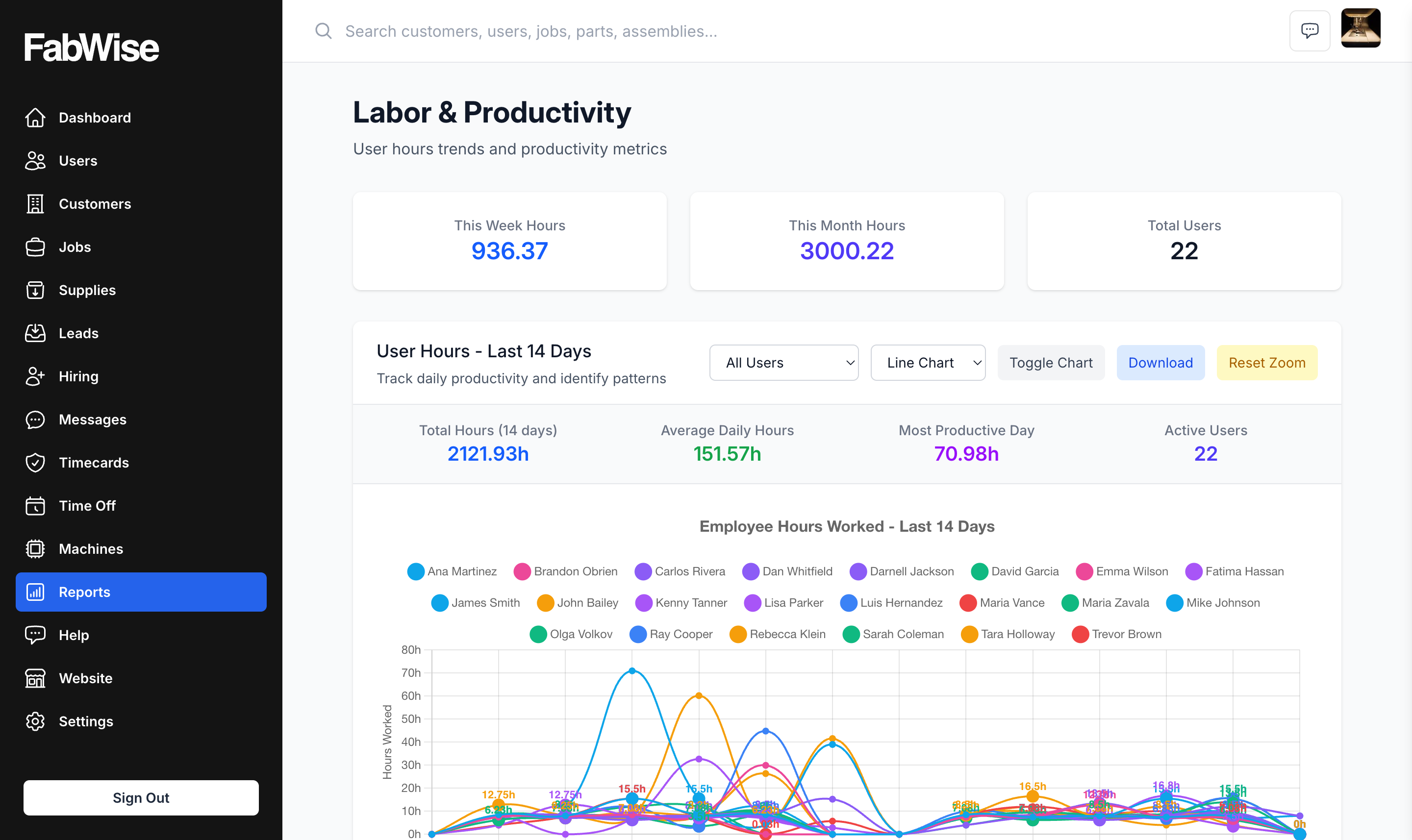Image resolution: width=1412 pixels, height=840 pixels.
Task: Toggle James Smith legend entry
Action: 476,603
